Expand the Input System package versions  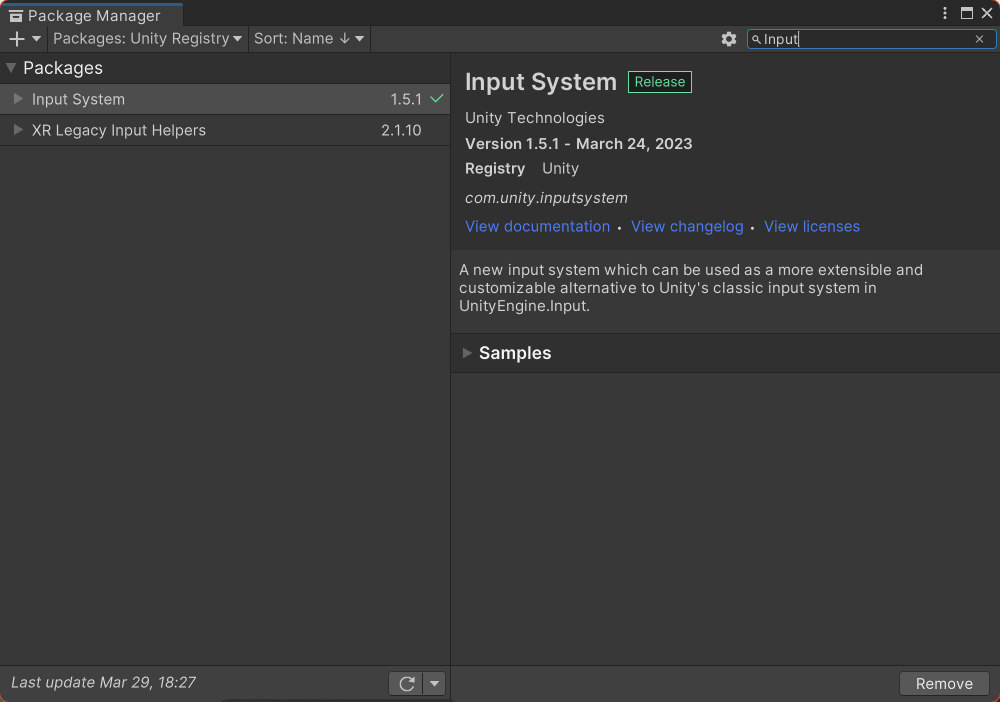18,99
